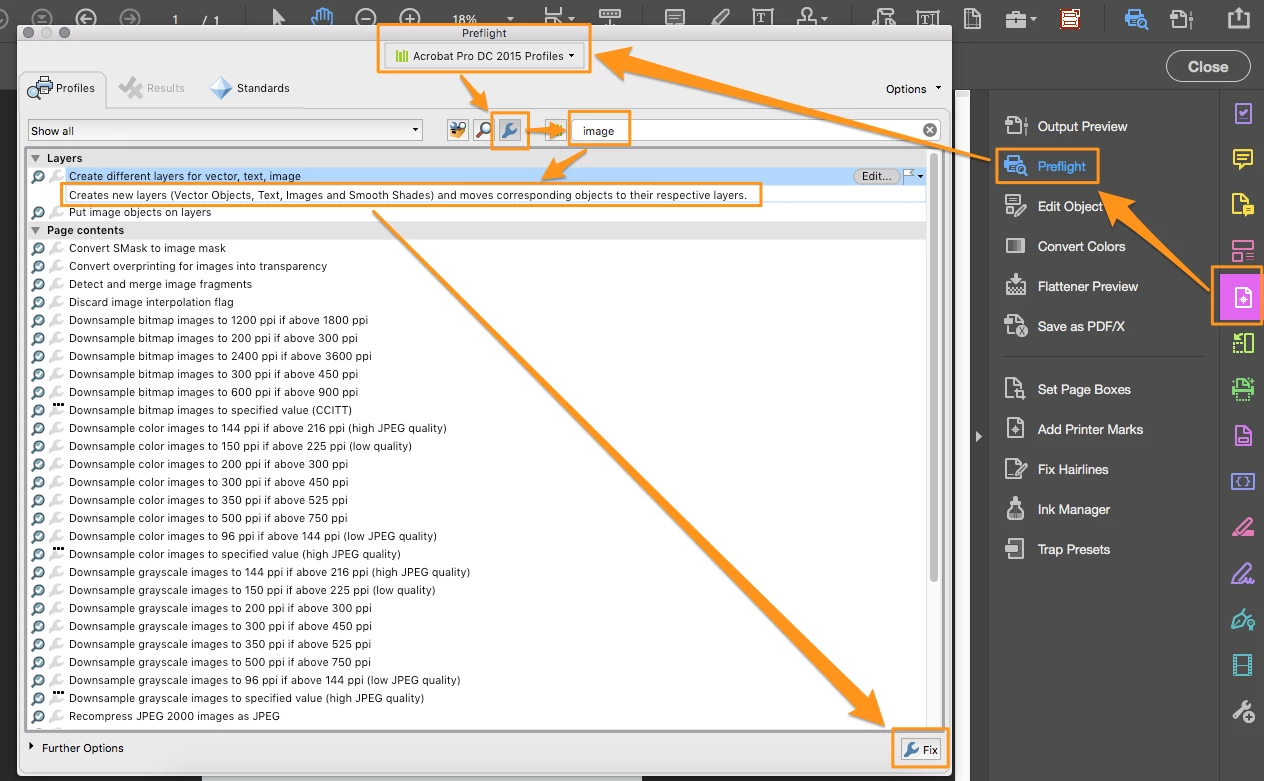Click the yellow comment bubble sidebar icon
This screenshot has width=1264, height=781.
click(x=1242, y=159)
